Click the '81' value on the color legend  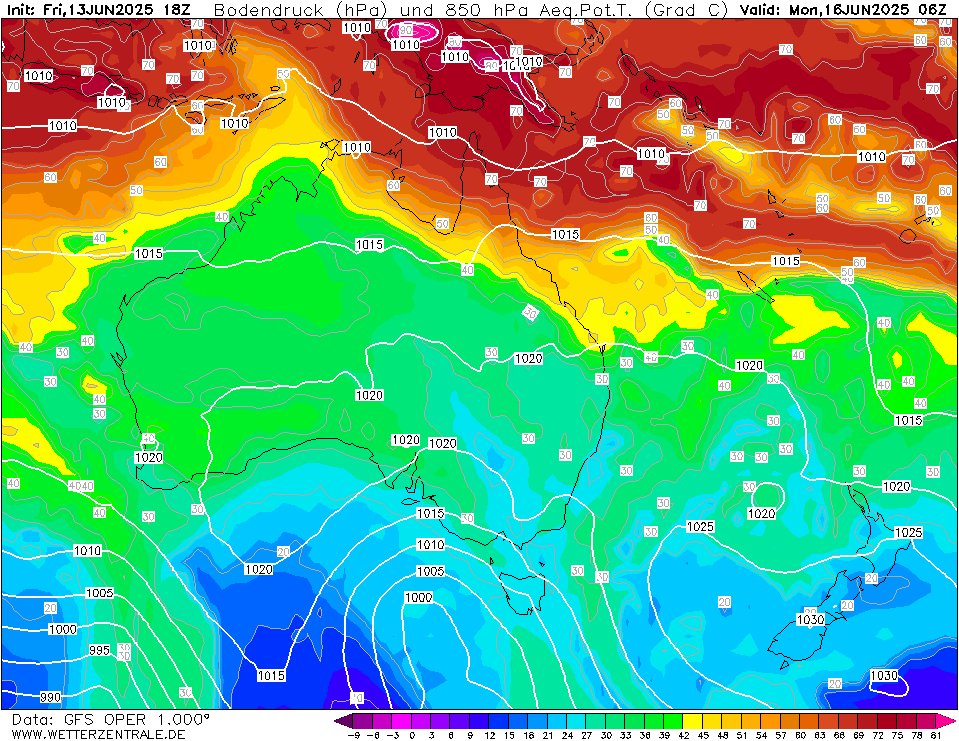click(936, 735)
